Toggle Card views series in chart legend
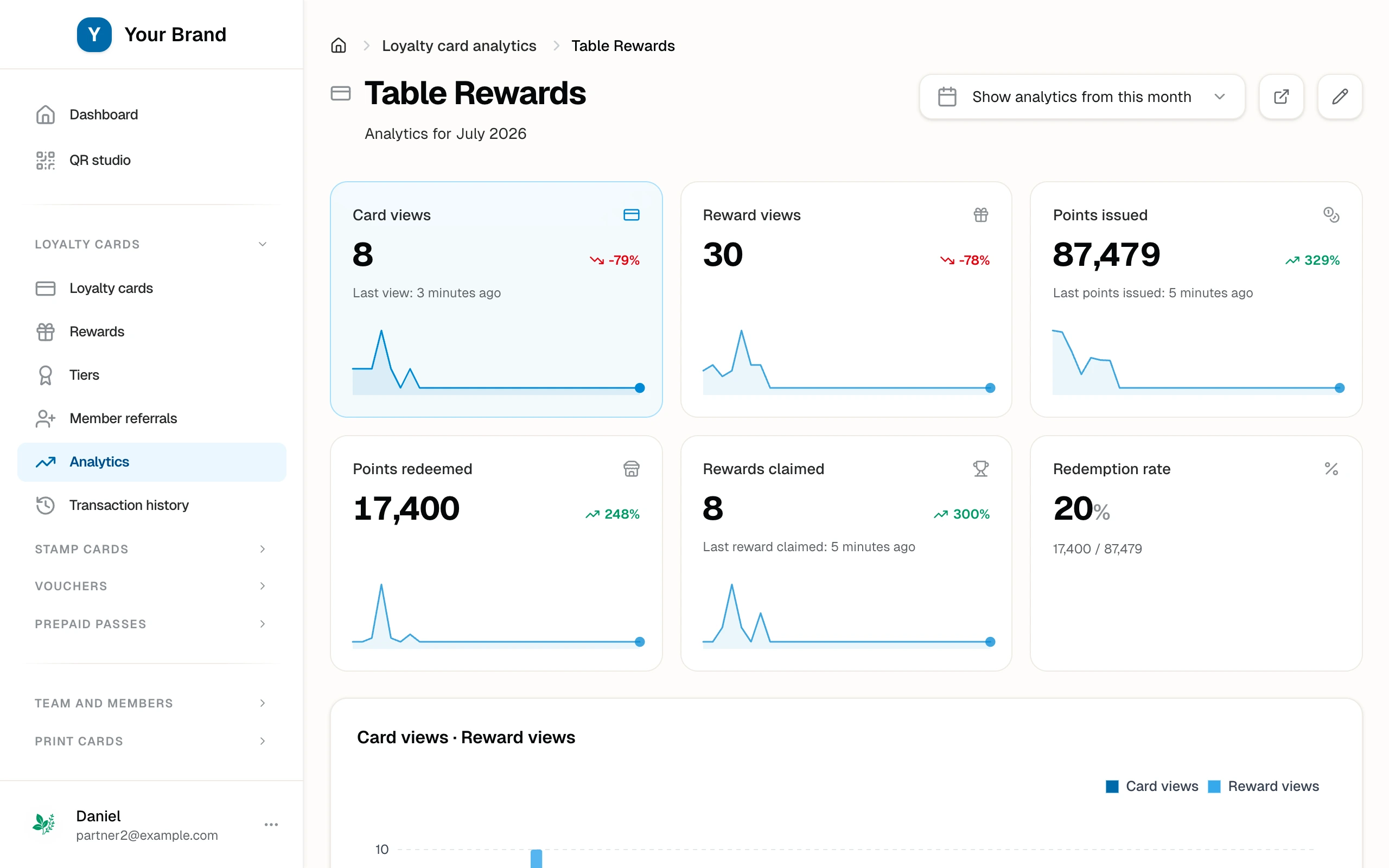Viewport: 1389px width, 868px height. [x=1152, y=787]
